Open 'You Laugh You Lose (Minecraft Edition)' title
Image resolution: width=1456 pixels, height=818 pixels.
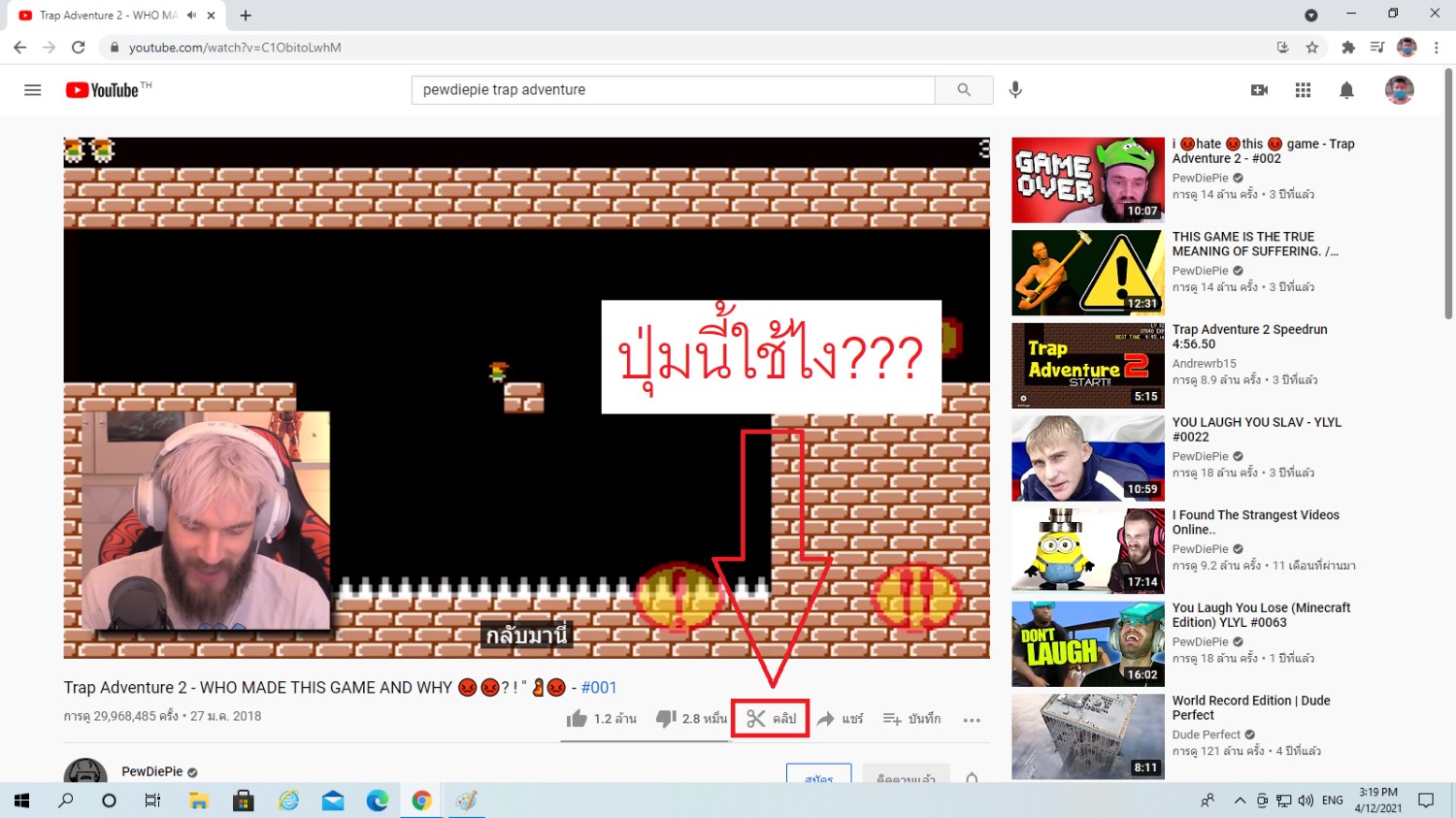1262,615
